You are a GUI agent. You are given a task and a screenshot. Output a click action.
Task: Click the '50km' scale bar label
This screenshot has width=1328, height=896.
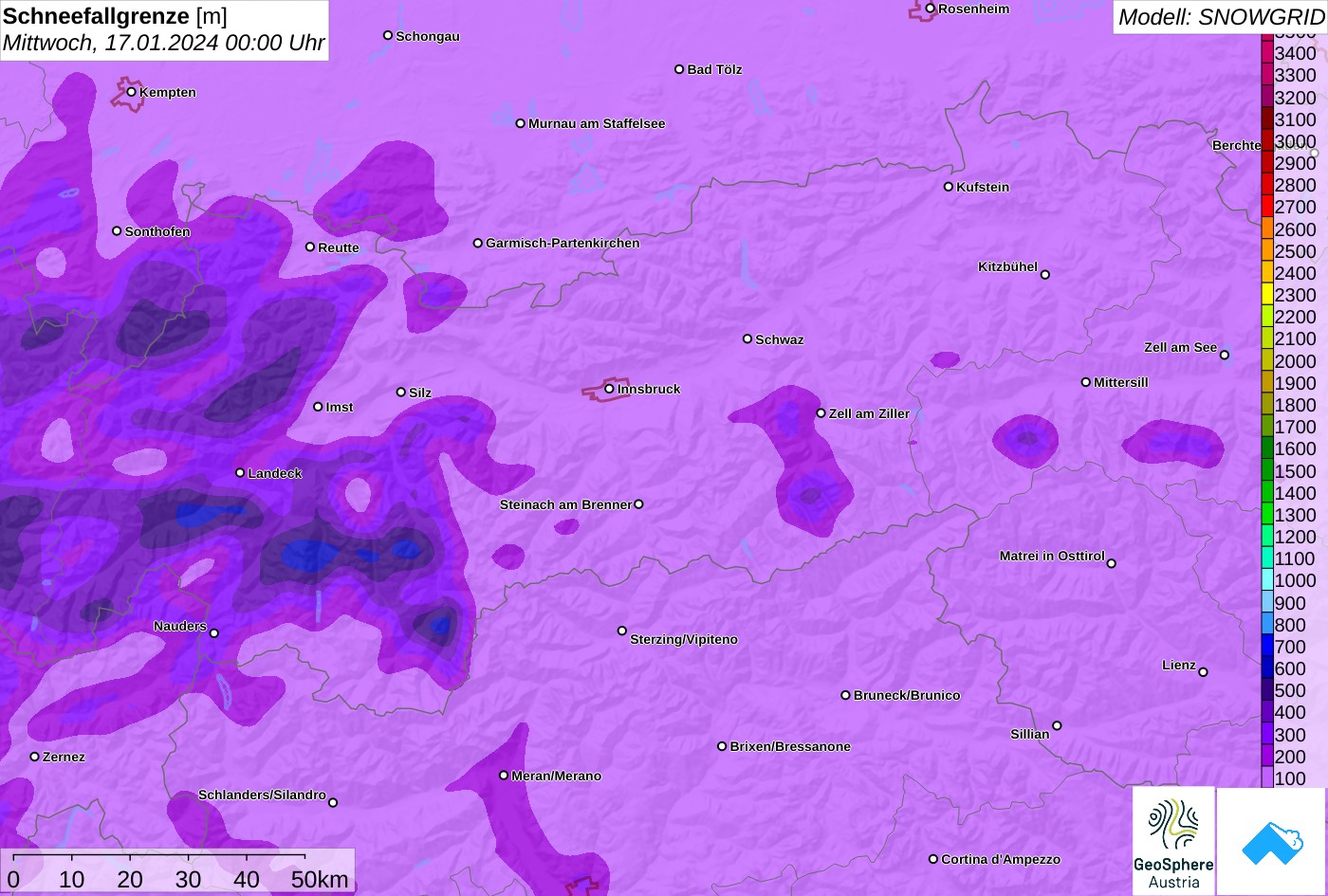pyautogui.click(x=320, y=880)
